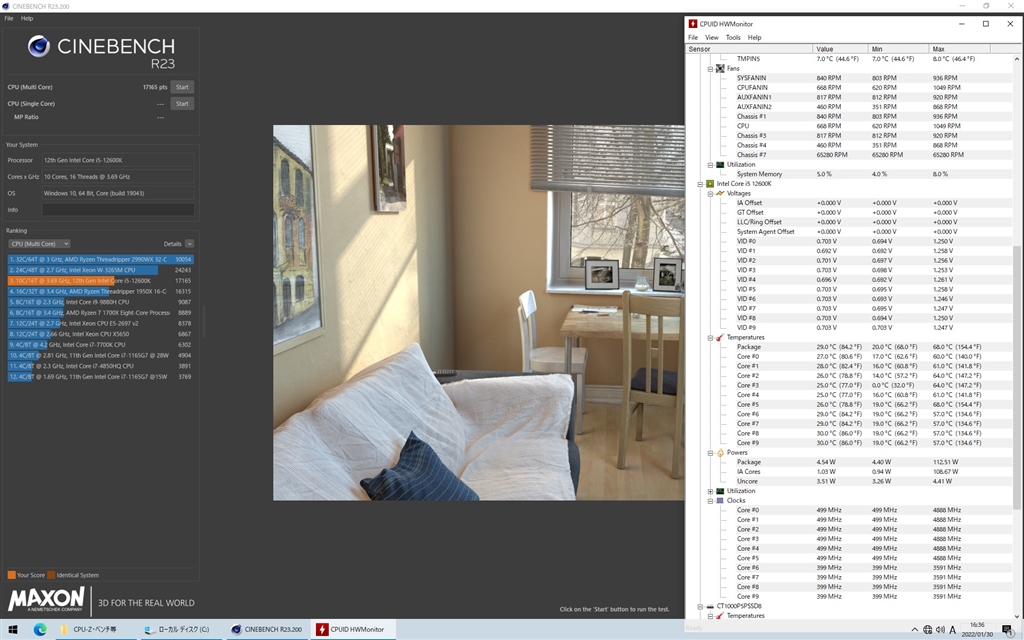Viewport: 1024px width, 640px height.
Task: Switch to CPUID HWMonitor on the taskbar
Action: coord(351,630)
